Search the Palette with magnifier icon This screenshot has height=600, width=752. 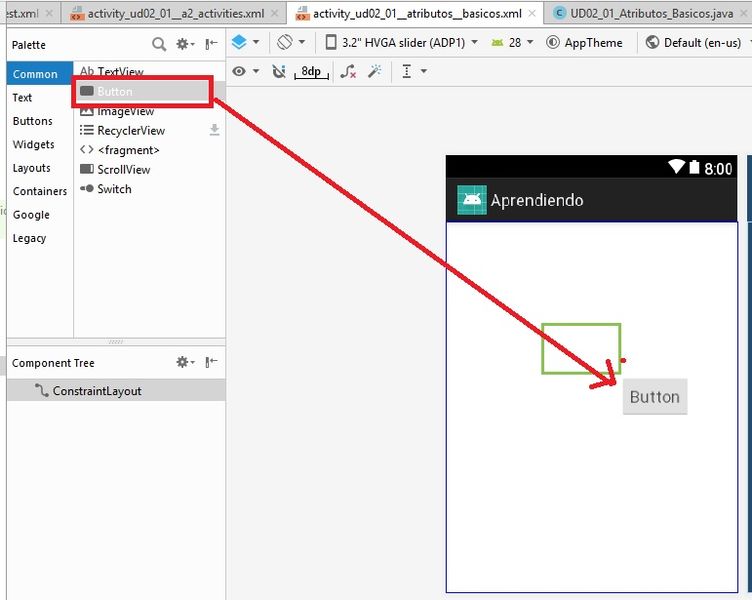[159, 44]
